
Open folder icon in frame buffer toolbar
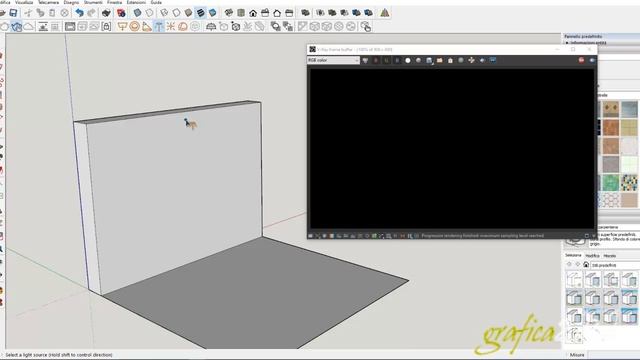point(440,60)
